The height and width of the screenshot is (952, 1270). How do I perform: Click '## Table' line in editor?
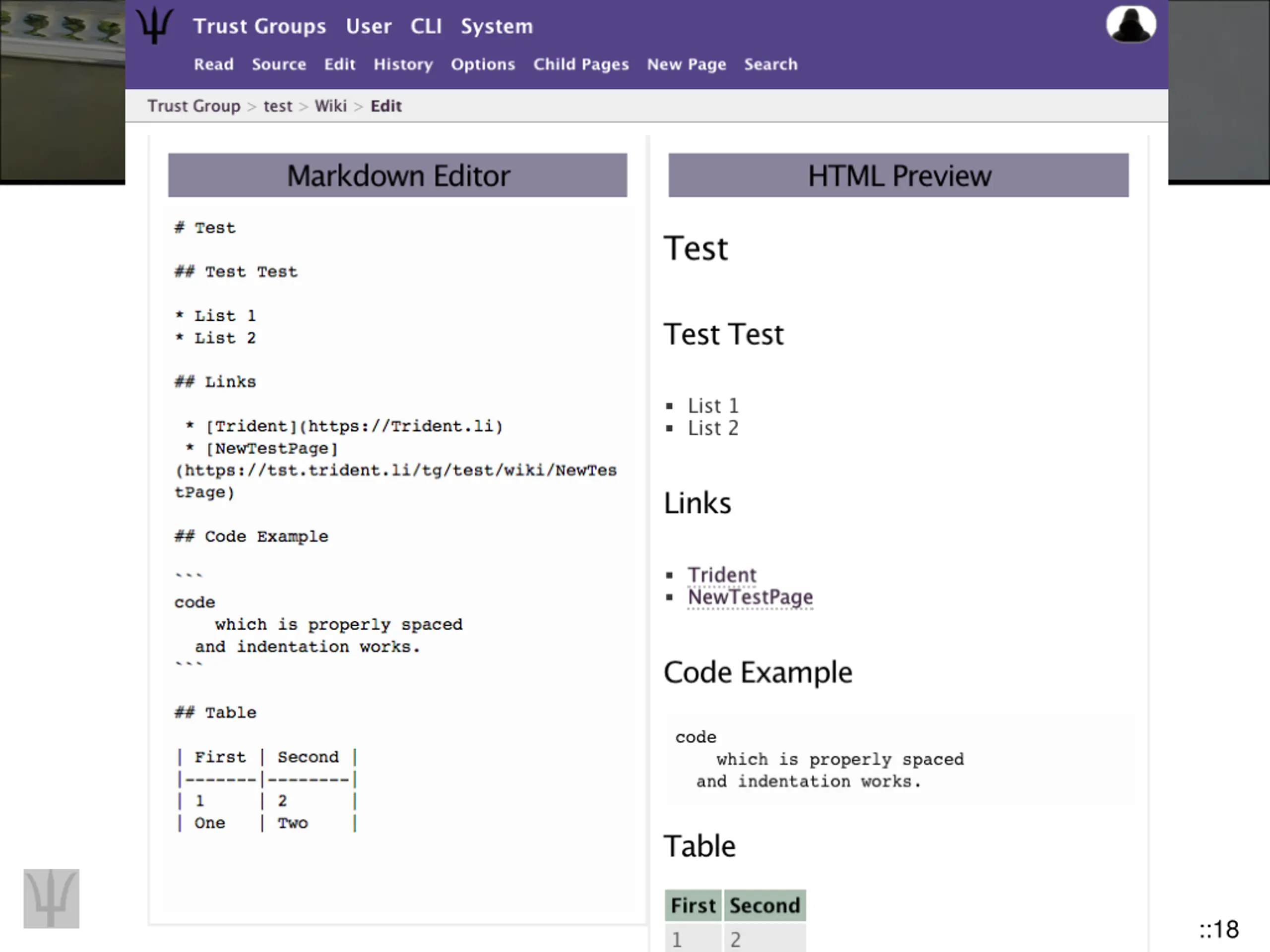tap(215, 713)
